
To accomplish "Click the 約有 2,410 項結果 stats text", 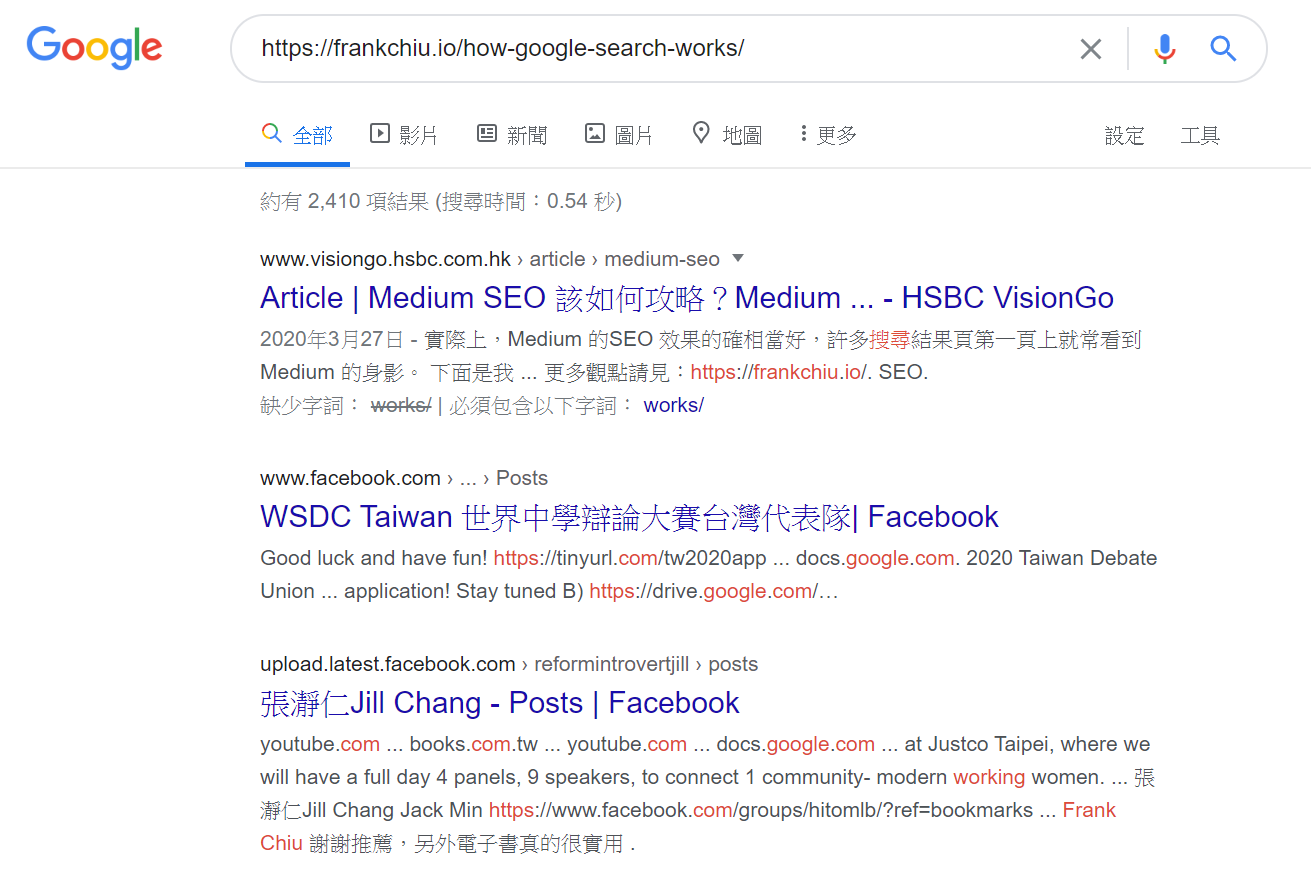I will point(441,201).
